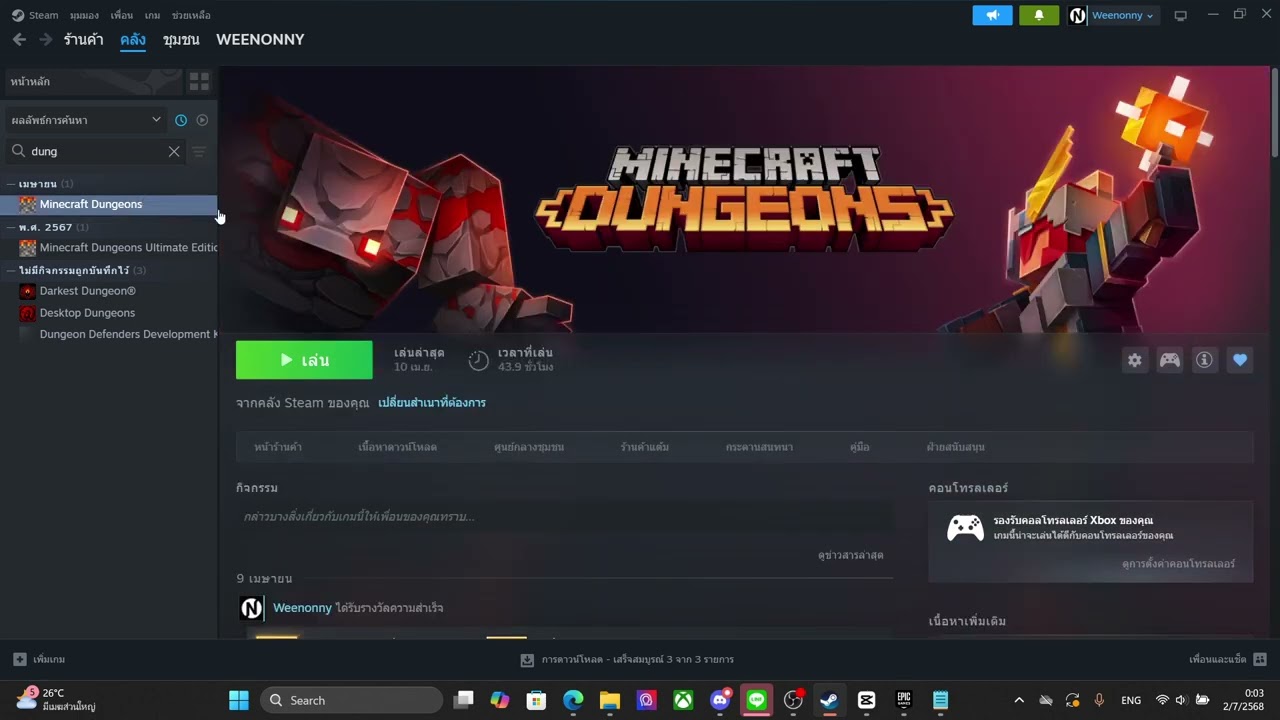This screenshot has height=720, width=1280.
Task: Open เนื้อหาดาวน์โหลด DLC tab
Action: pyautogui.click(x=397, y=447)
